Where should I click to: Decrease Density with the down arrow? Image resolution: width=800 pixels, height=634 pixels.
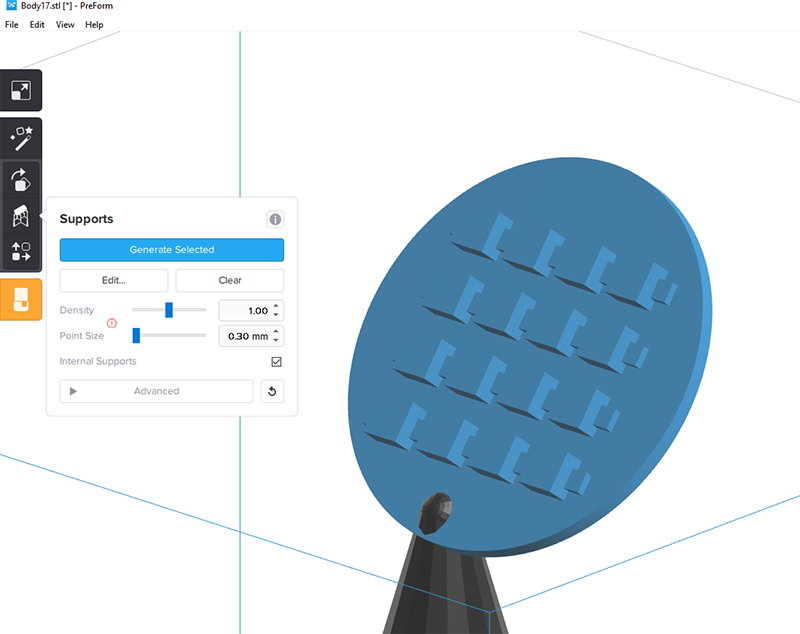pyautogui.click(x=276, y=314)
